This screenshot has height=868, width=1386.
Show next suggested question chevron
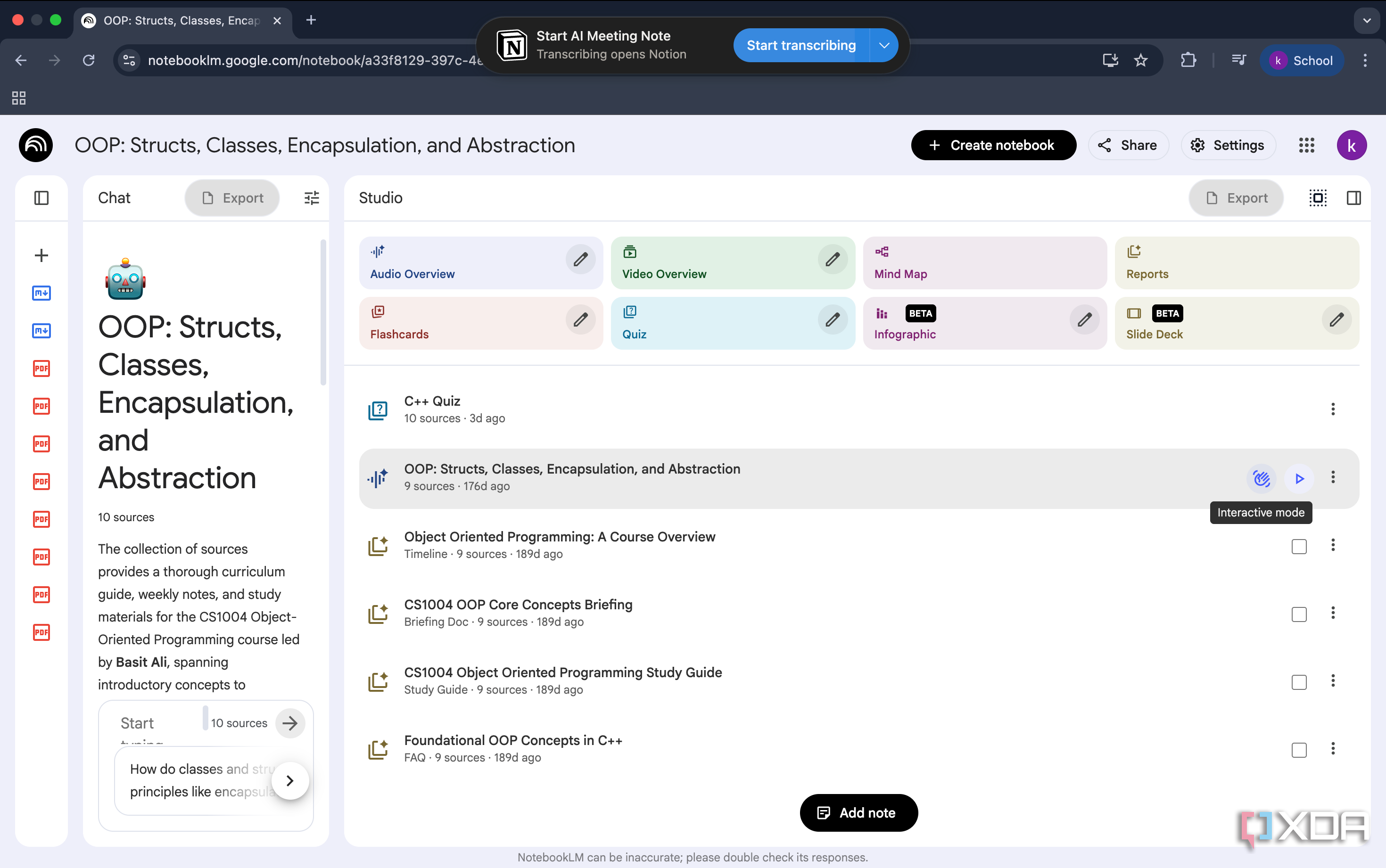pyautogui.click(x=290, y=781)
